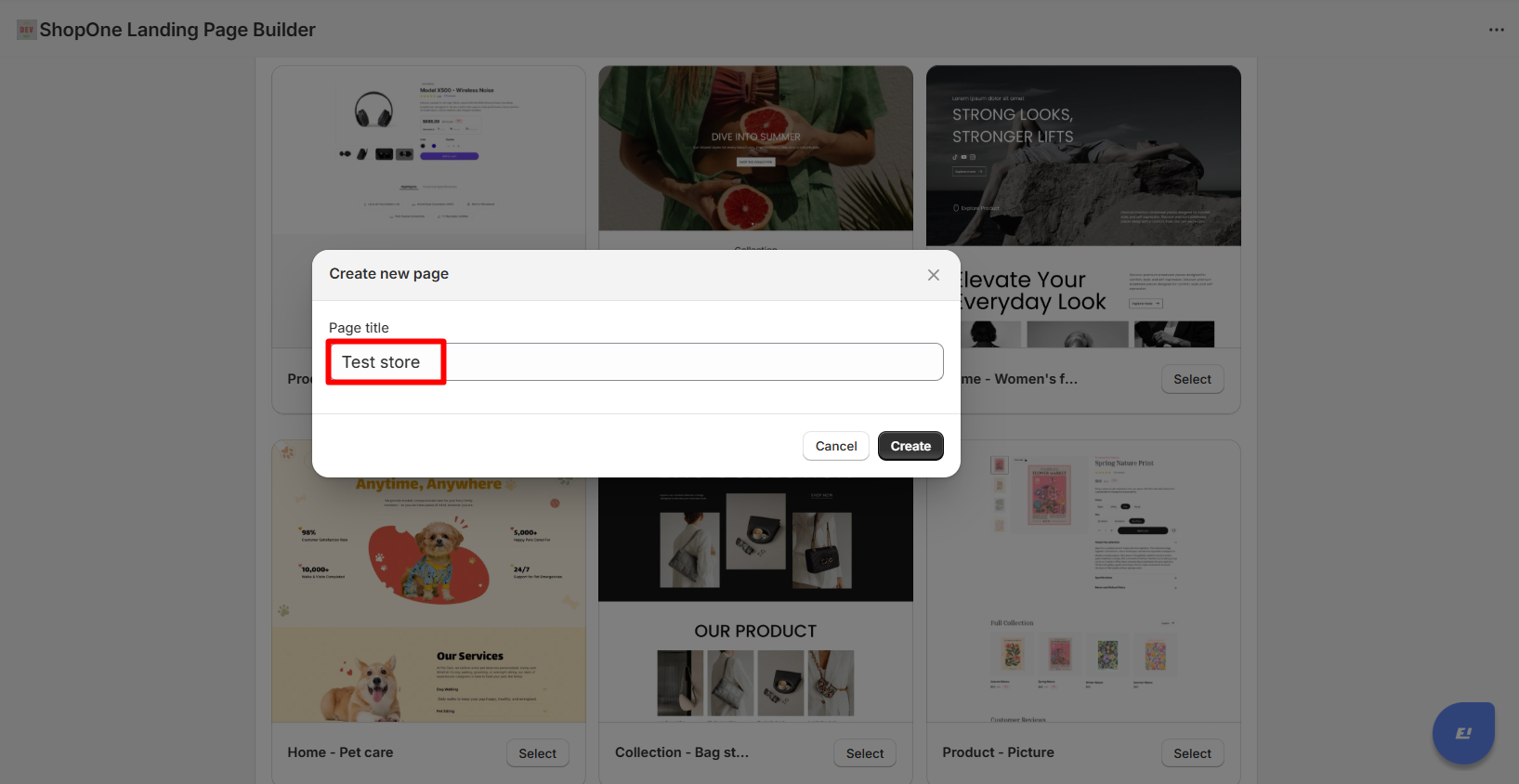Click the Product - Picture label
Screen dimensions: 1519x784
pos(998,752)
